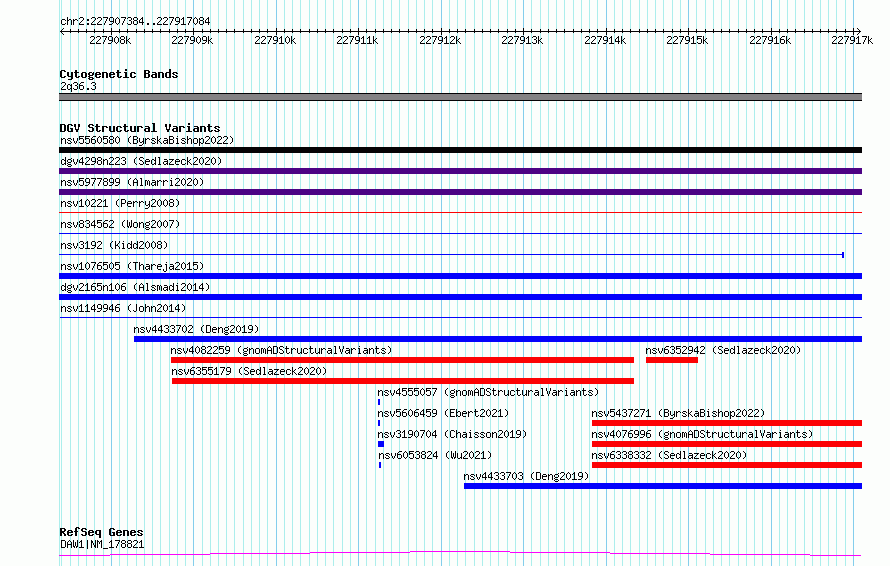Screen dimensions: 890x566
Task: Click the small blue nsv3190704 block
Action: pyautogui.click(x=381, y=444)
